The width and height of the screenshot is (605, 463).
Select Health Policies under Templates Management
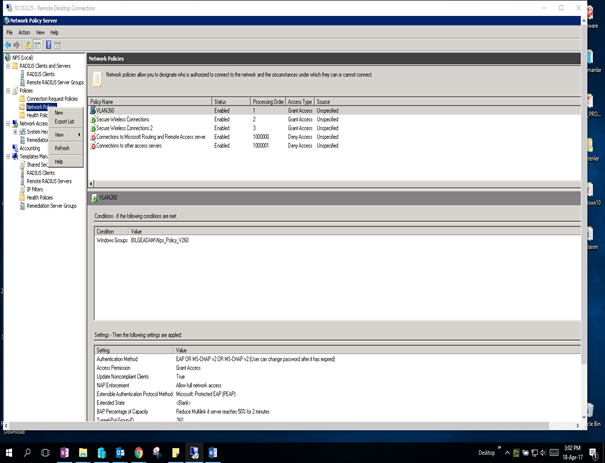pos(40,198)
